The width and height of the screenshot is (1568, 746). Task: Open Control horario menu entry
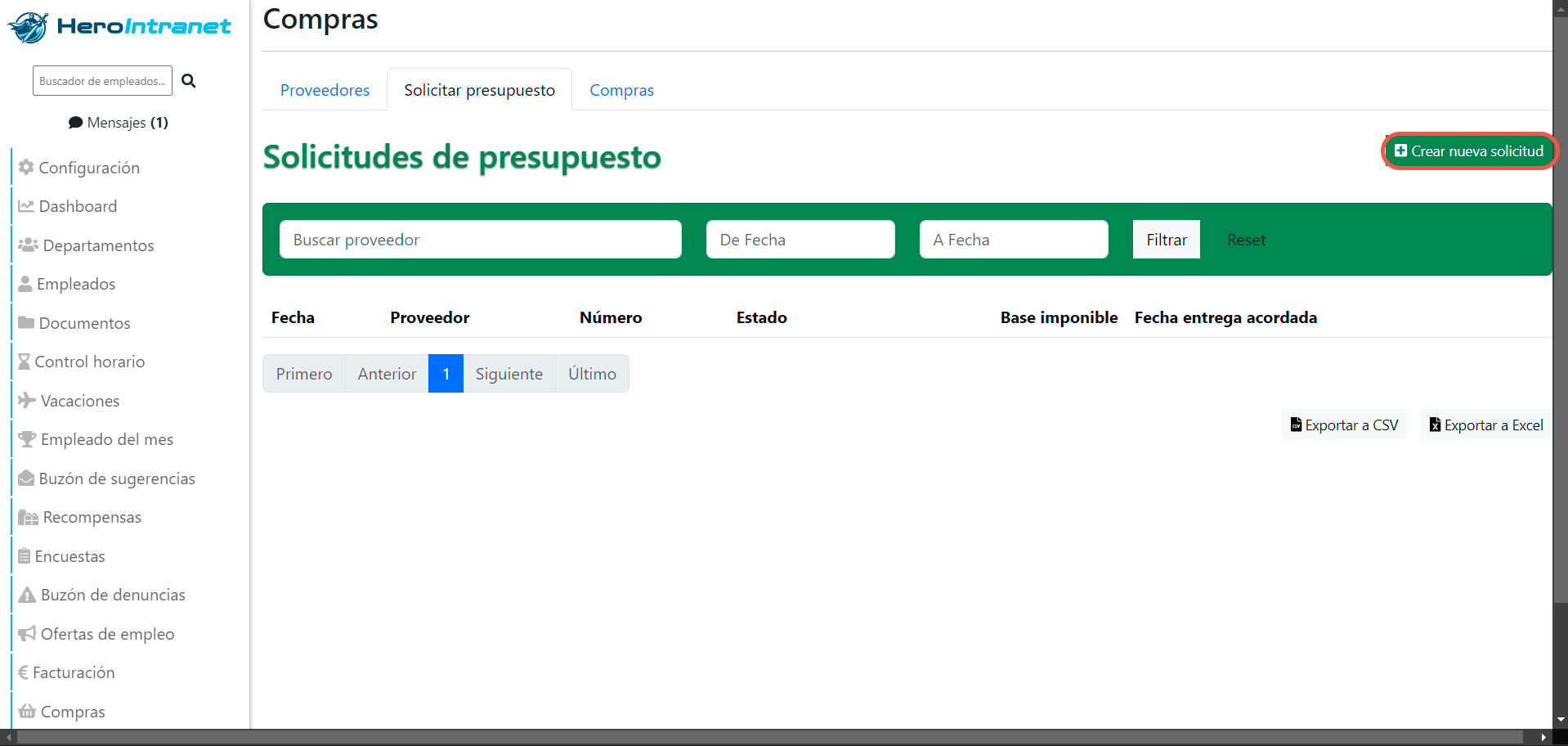pyautogui.click(x=89, y=362)
